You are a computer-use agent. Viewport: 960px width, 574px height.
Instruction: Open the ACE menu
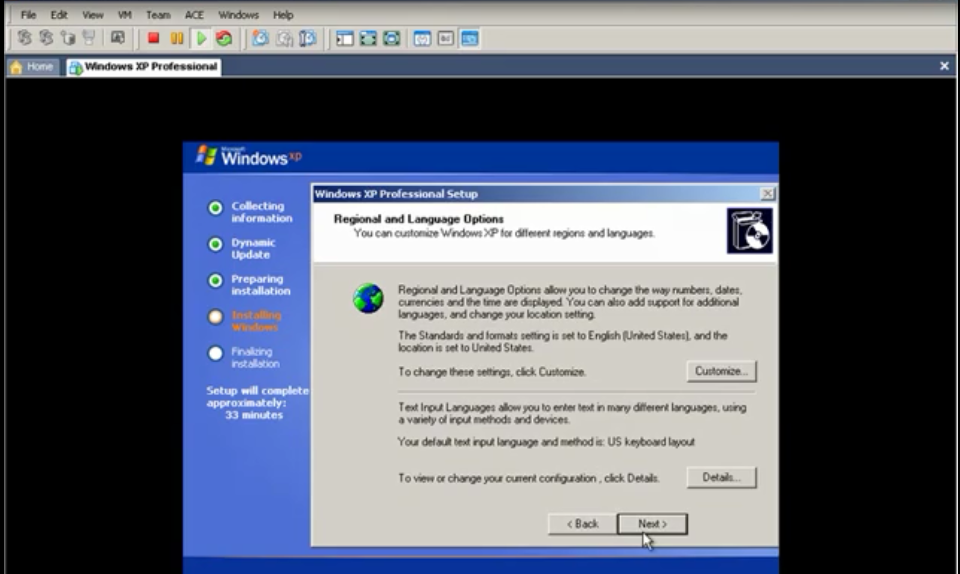(x=194, y=15)
